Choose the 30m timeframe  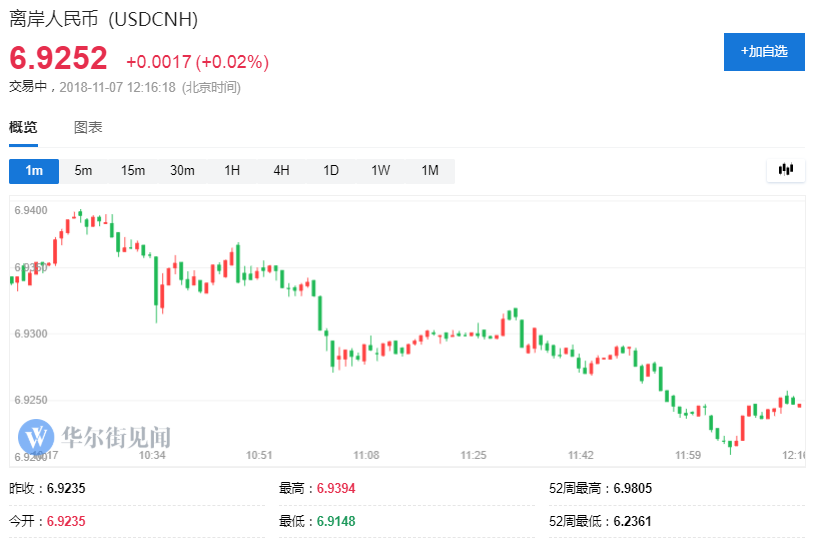[182, 170]
